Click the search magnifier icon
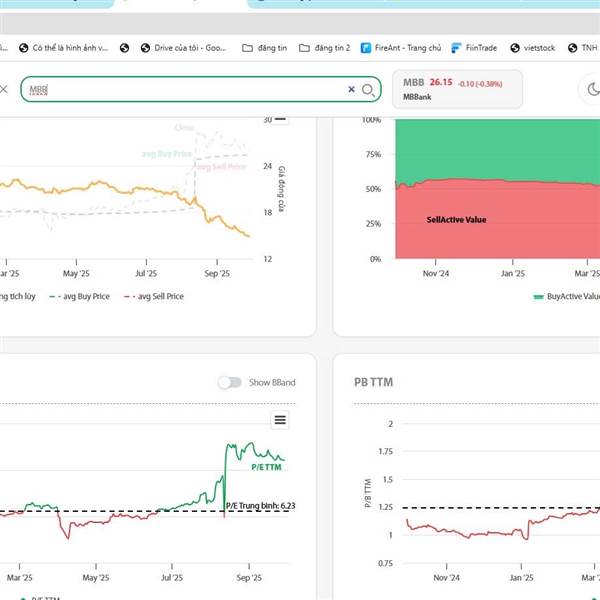This screenshot has width=600, height=600. point(368,90)
